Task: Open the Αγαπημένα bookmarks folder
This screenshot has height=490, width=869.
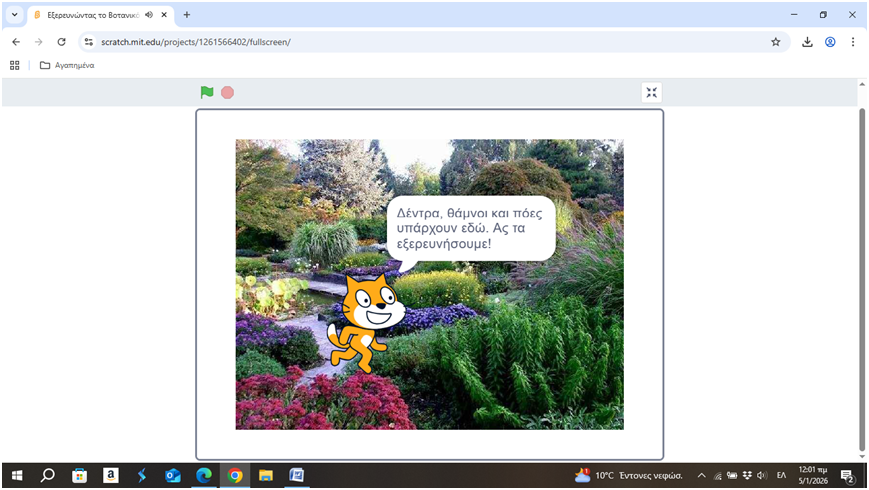Action: click(67, 65)
